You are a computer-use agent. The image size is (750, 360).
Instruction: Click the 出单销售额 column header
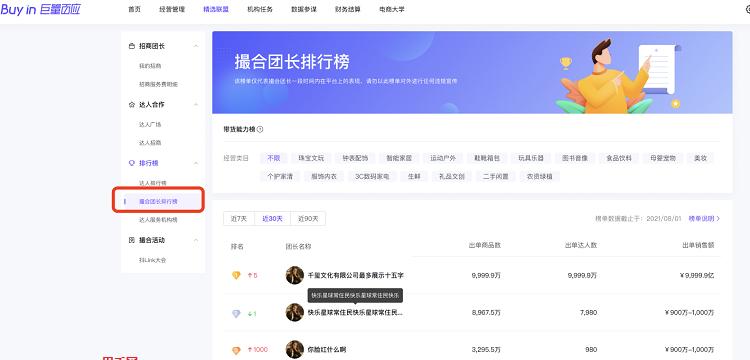coord(698,245)
